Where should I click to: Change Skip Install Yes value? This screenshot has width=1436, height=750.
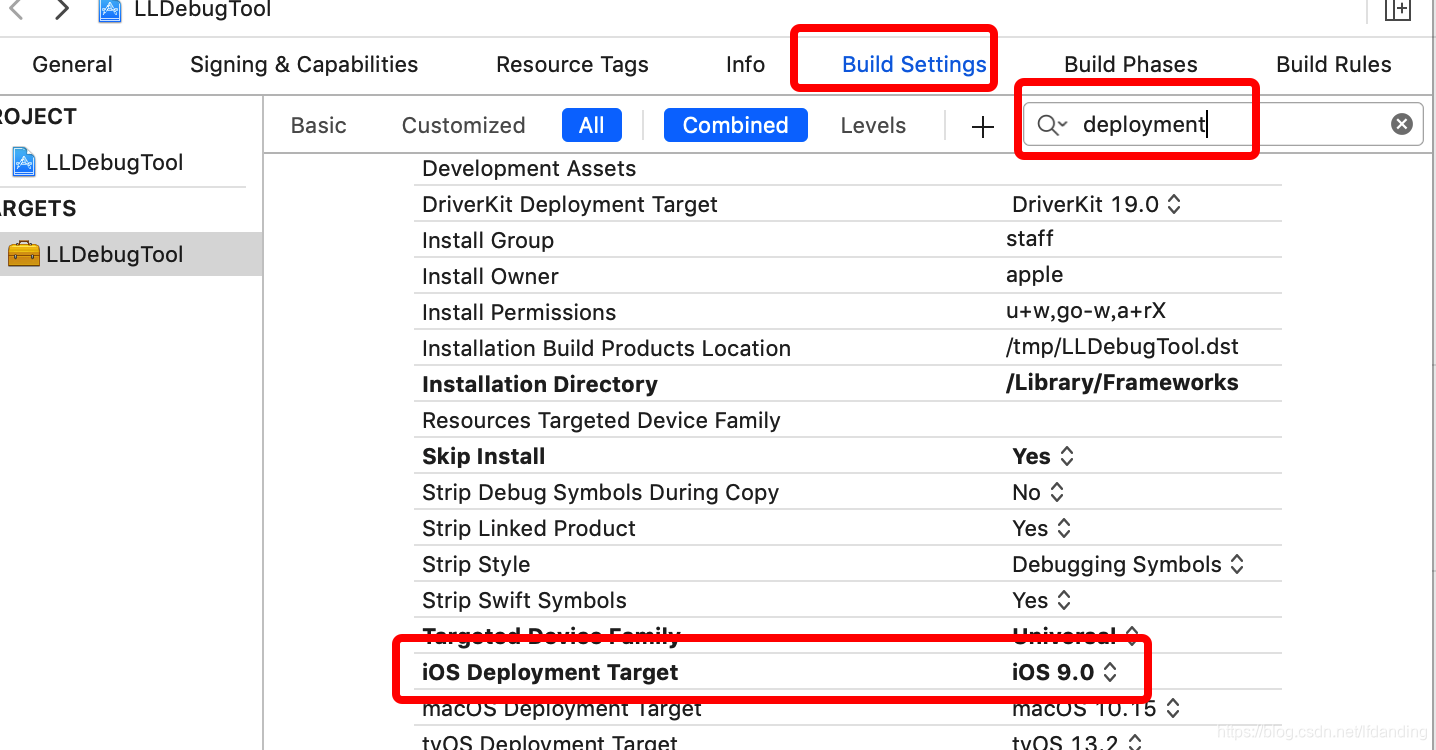(1043, 456)
